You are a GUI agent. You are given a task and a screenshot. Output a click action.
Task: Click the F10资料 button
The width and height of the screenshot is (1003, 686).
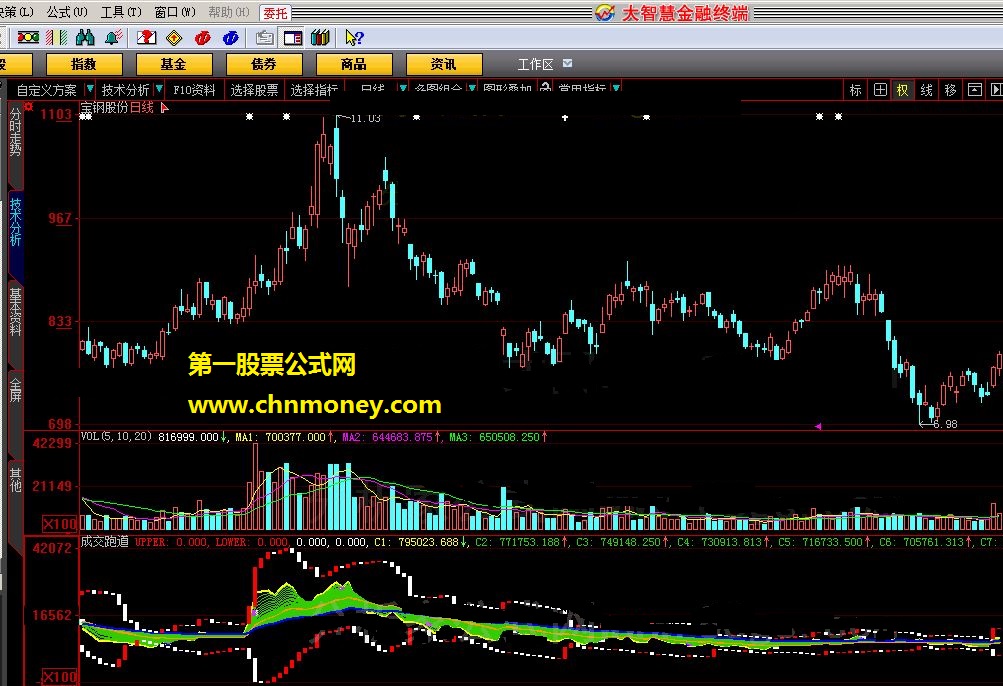(194, 90)
